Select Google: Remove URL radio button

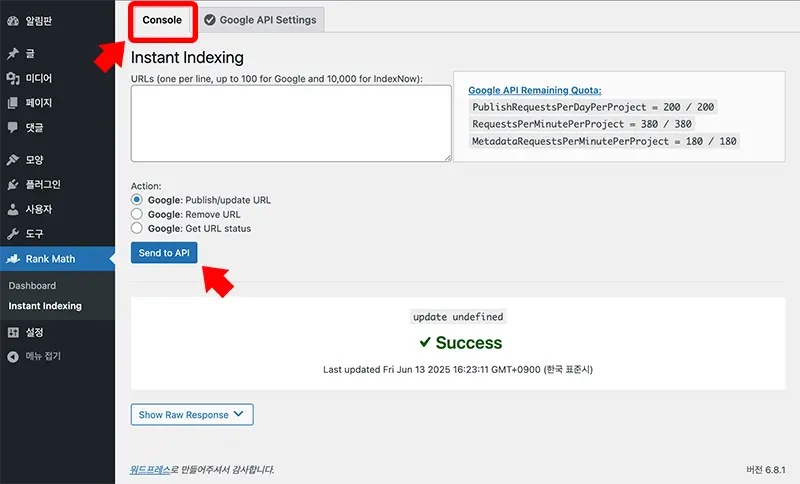(x=137, y=214)
